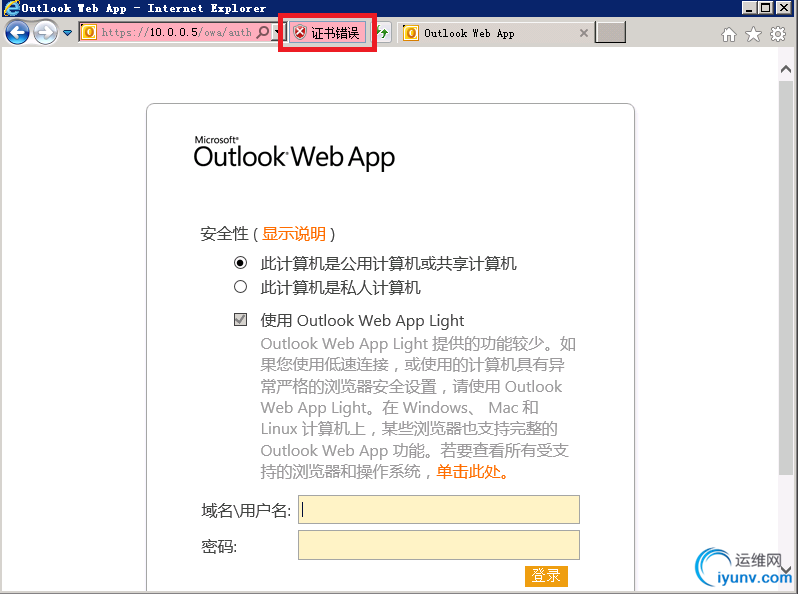The width and height of the screenshot is (798, 594).
Task: Click the 密码 password field
Action: coord(439,545)
